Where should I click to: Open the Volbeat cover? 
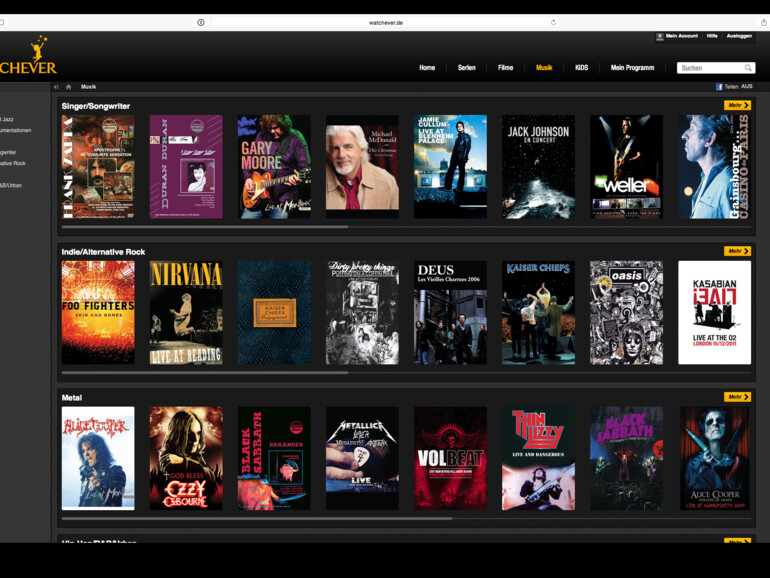pyautogui.click(x=450, y=458)
